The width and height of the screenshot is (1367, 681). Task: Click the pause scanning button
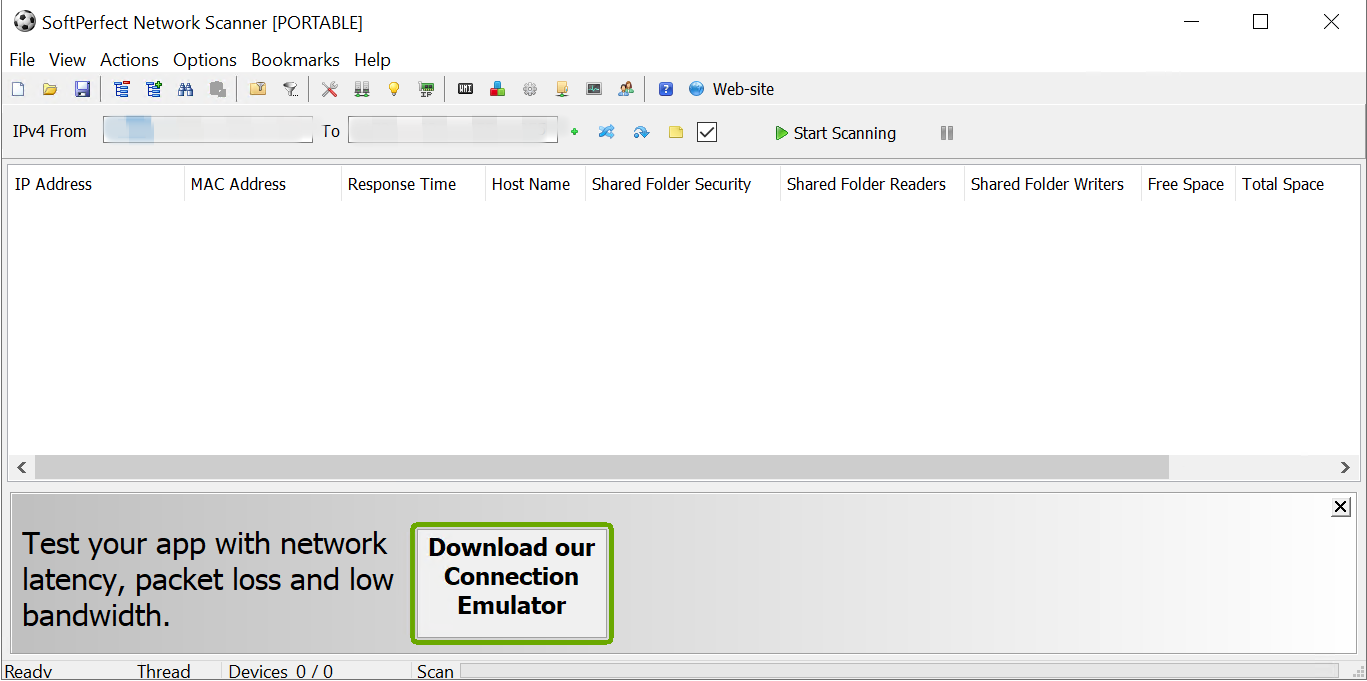[947, 133]
